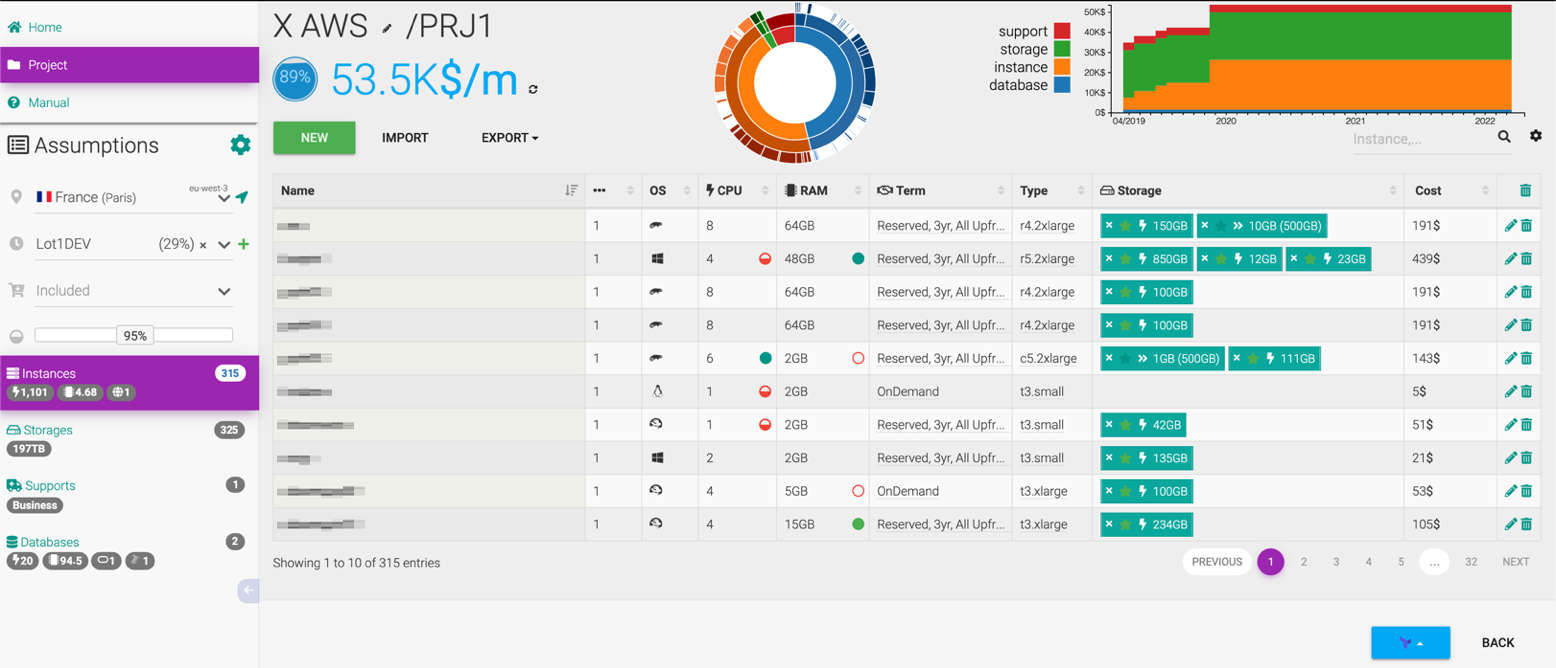Open the Assumptions settings gear
Image resolution: width=1556 pixels, height=668 pixels.
click(240, 144)
